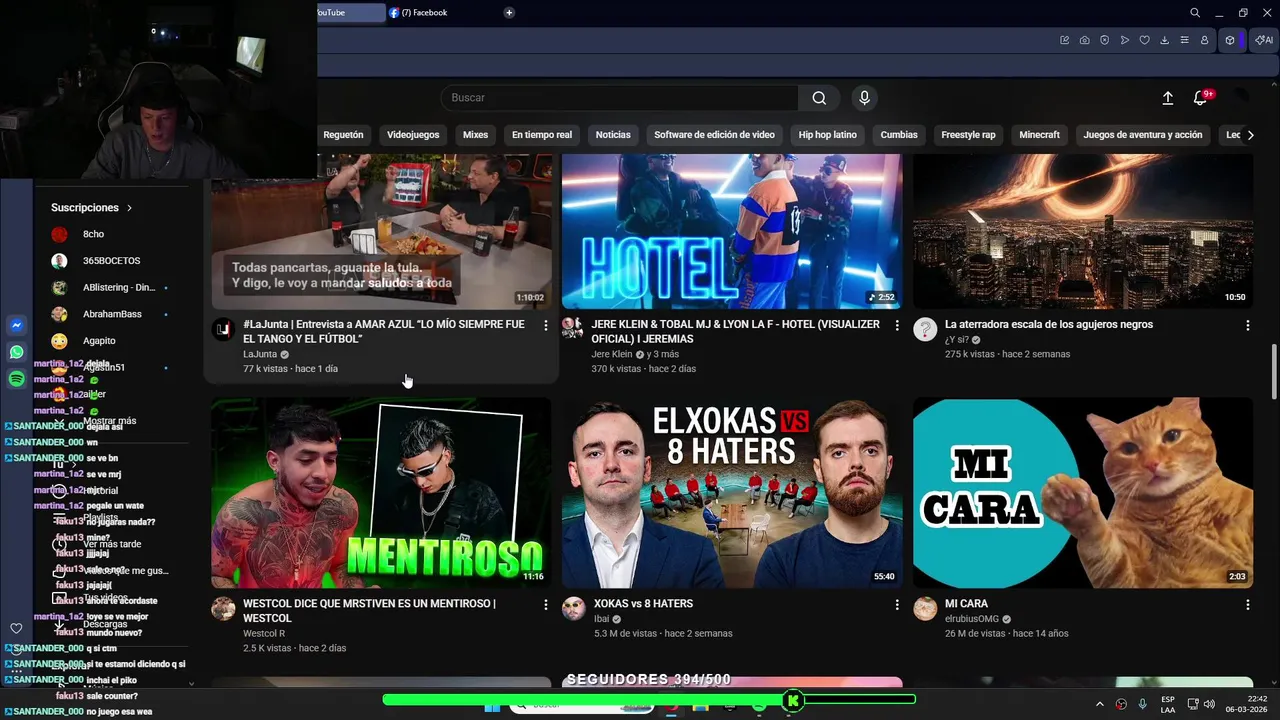Add a new browser tab with plus

click(x=509, y=13)
